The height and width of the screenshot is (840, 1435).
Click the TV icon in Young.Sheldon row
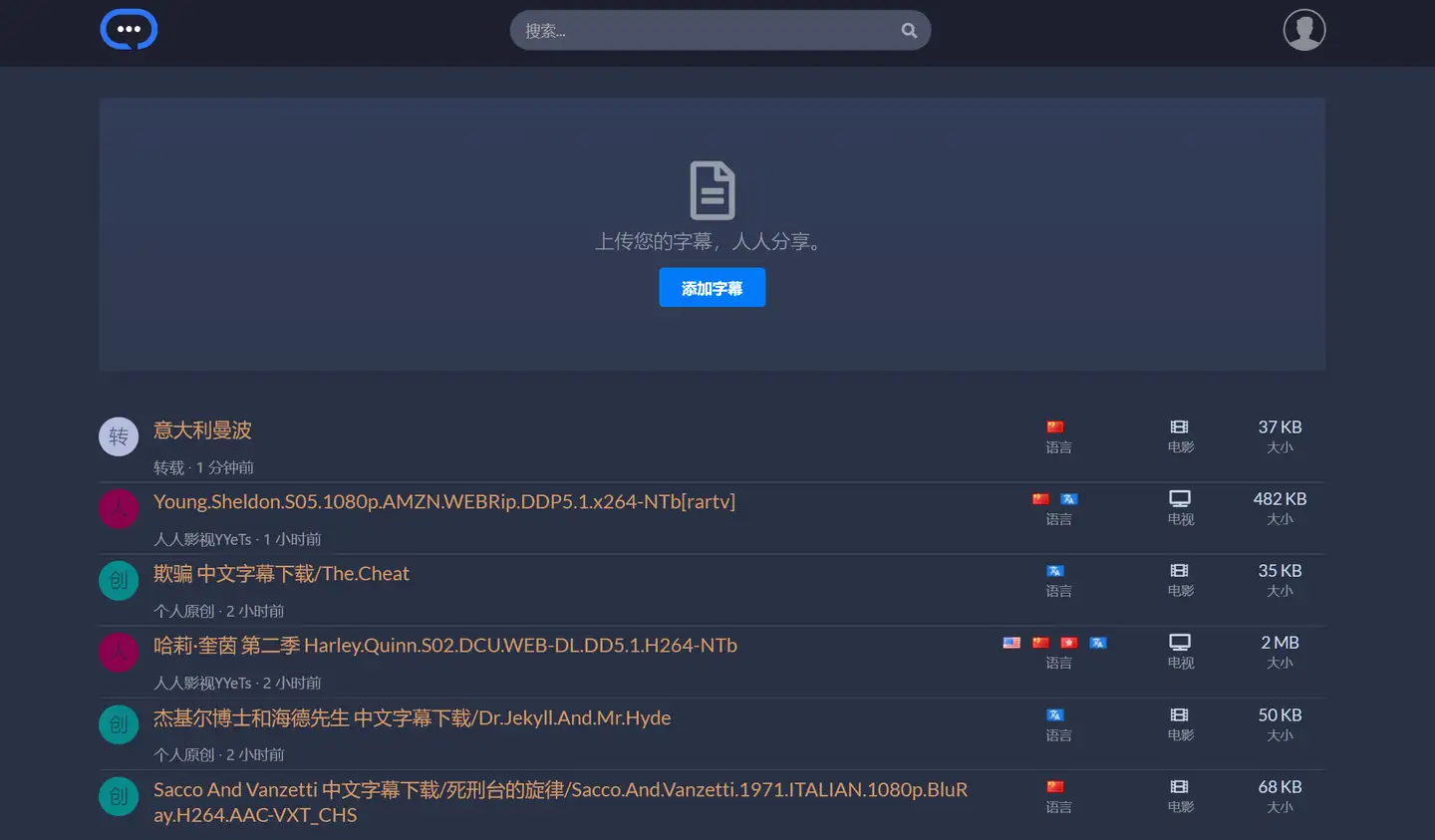coord(1180,498)
